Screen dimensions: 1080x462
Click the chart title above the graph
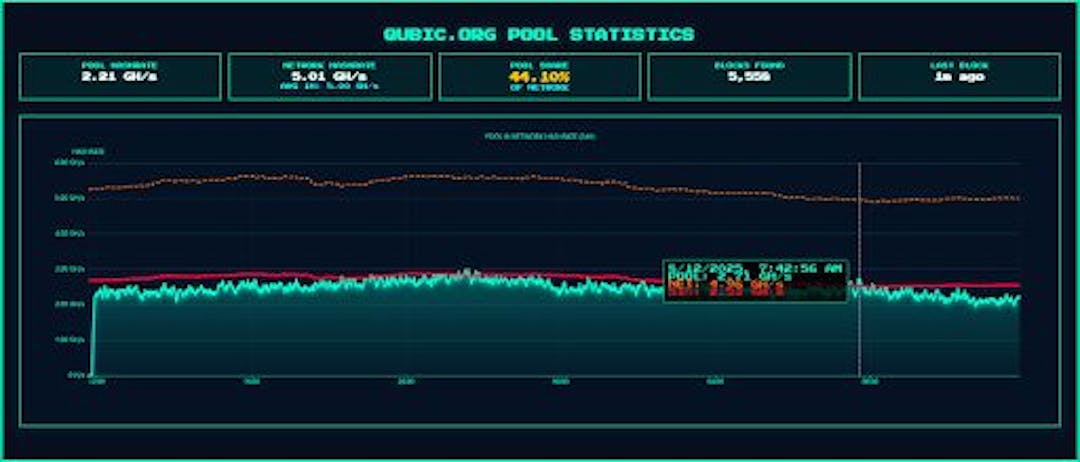click(x=539, y=136)
